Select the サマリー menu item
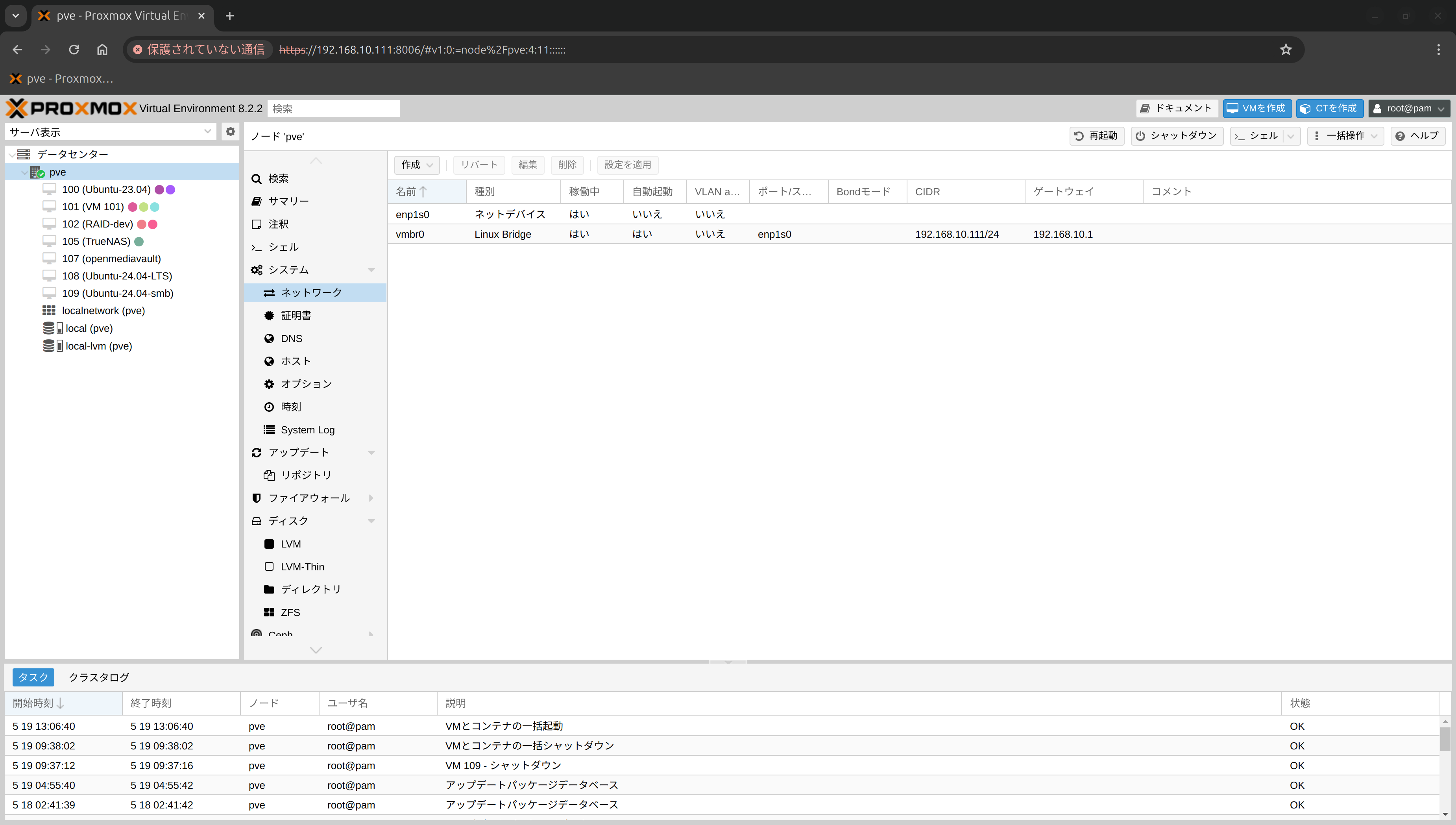Screen dimensions: 1456x825 click(288, 201)
